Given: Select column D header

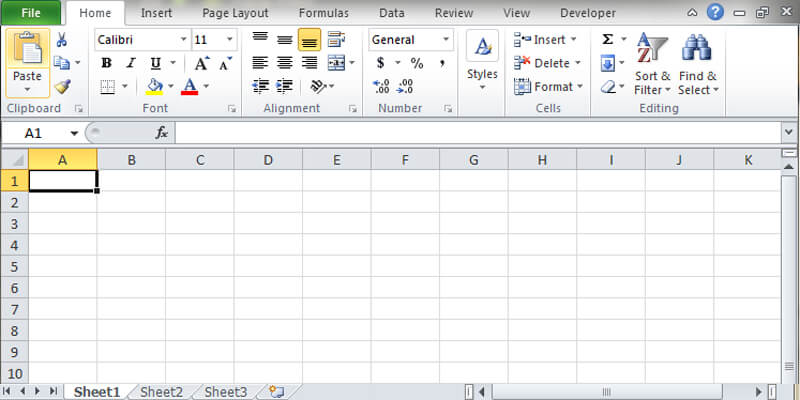Looking at the screenshot, I should coord(268,160).
